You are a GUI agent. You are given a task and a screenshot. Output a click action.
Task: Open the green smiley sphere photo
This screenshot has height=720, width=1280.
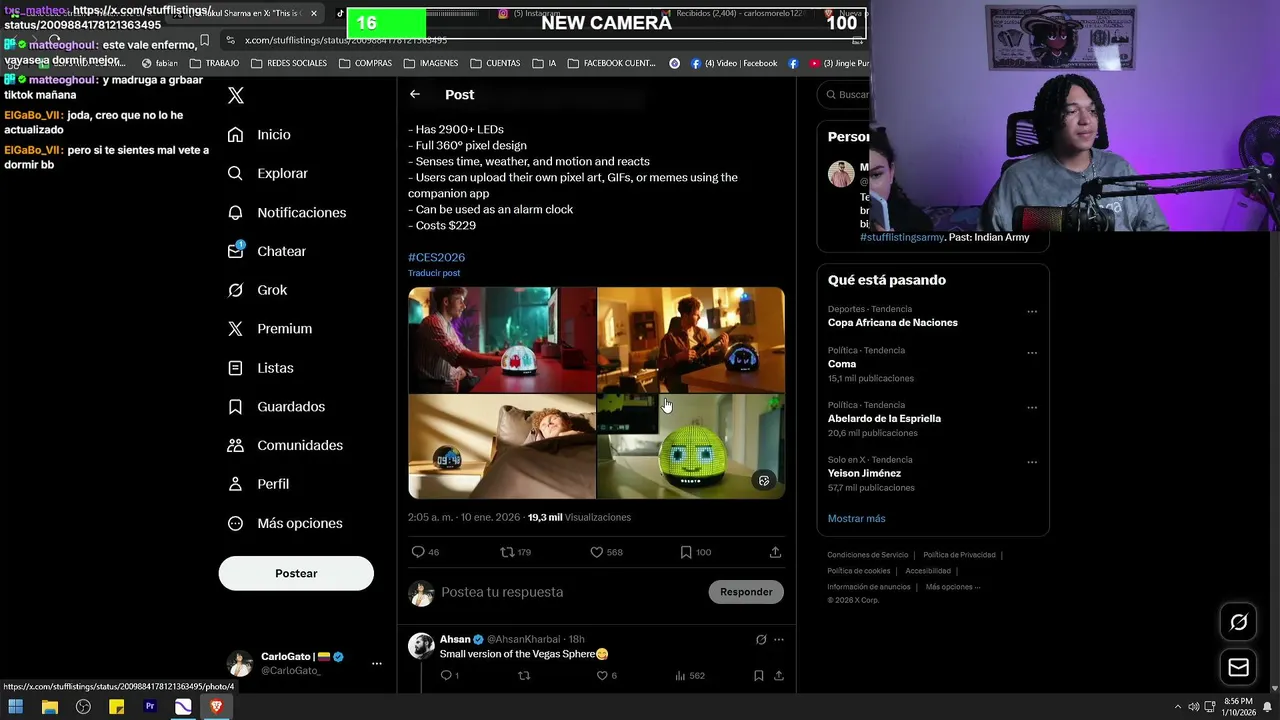coord(691,446)
